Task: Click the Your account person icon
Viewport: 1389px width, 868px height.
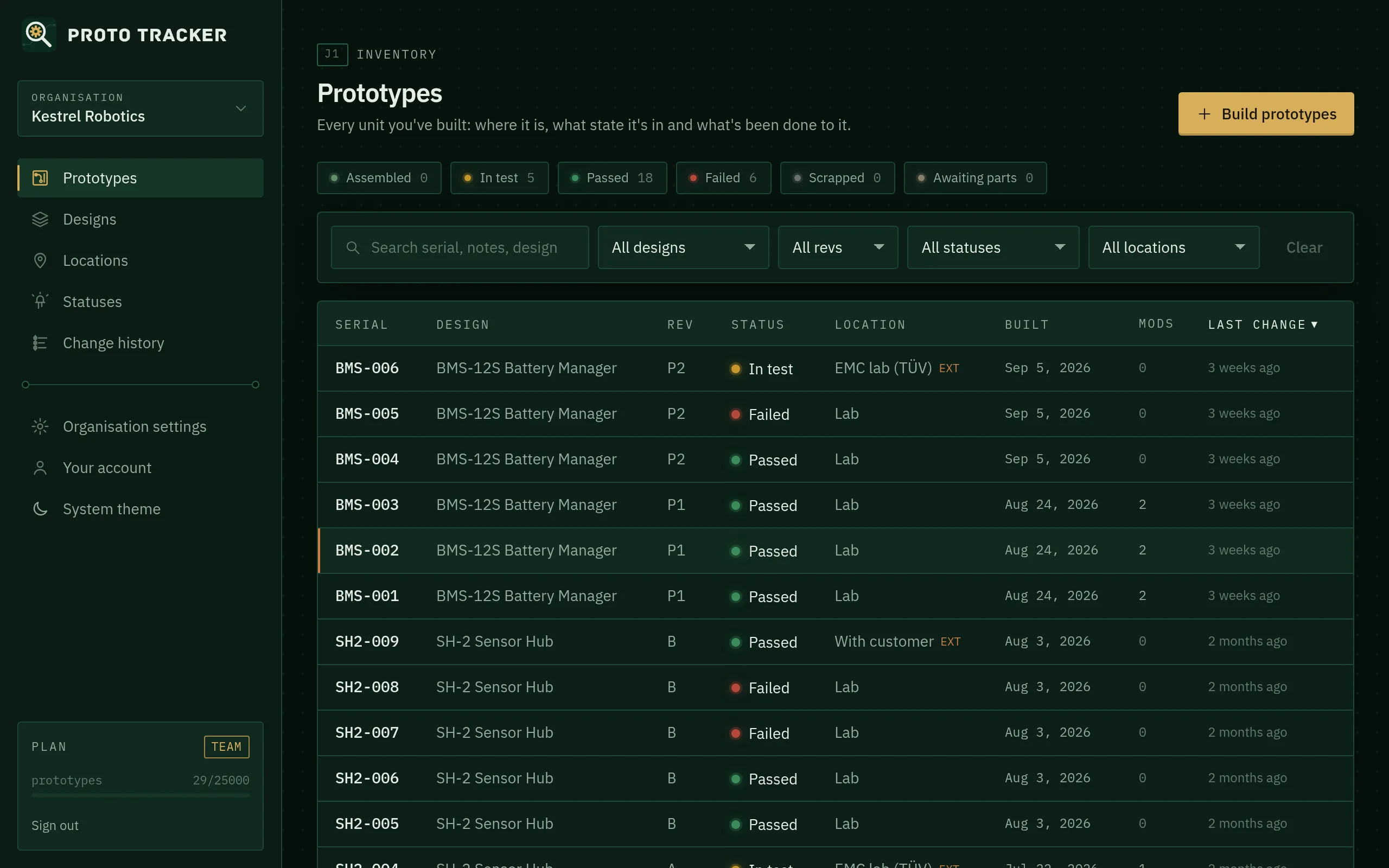Action: point(40,468)
